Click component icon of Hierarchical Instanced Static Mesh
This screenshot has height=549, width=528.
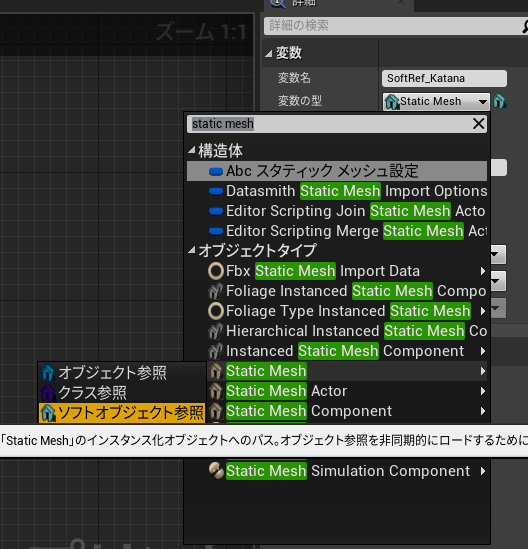tap(216, 331)
